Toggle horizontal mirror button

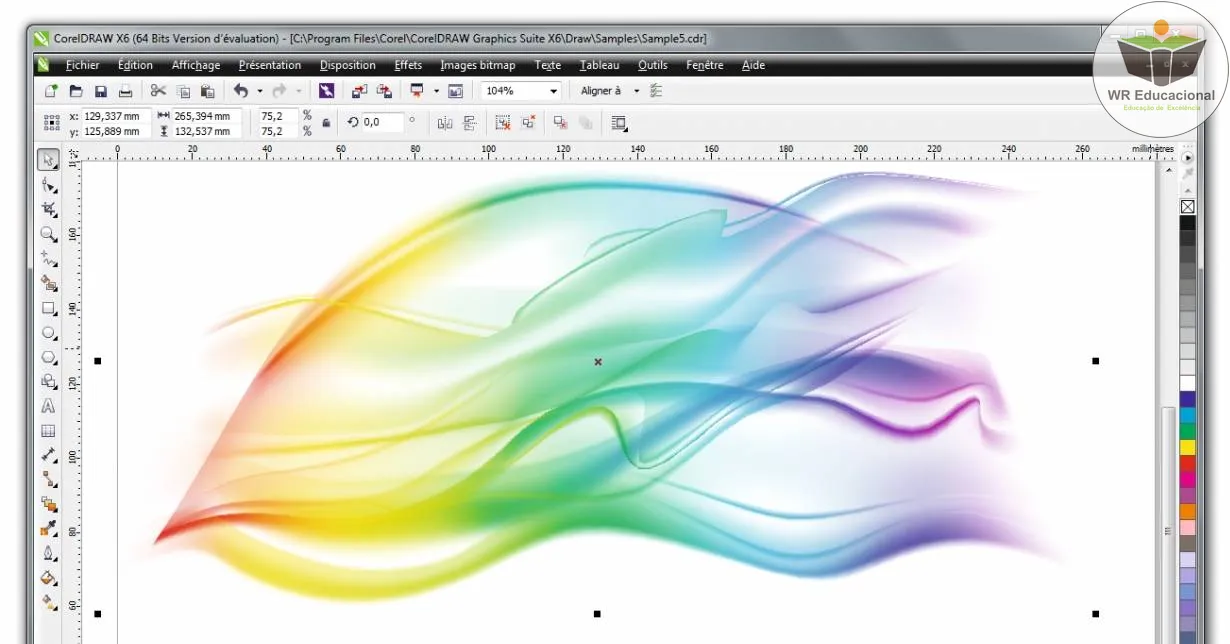tap(445, 123)
